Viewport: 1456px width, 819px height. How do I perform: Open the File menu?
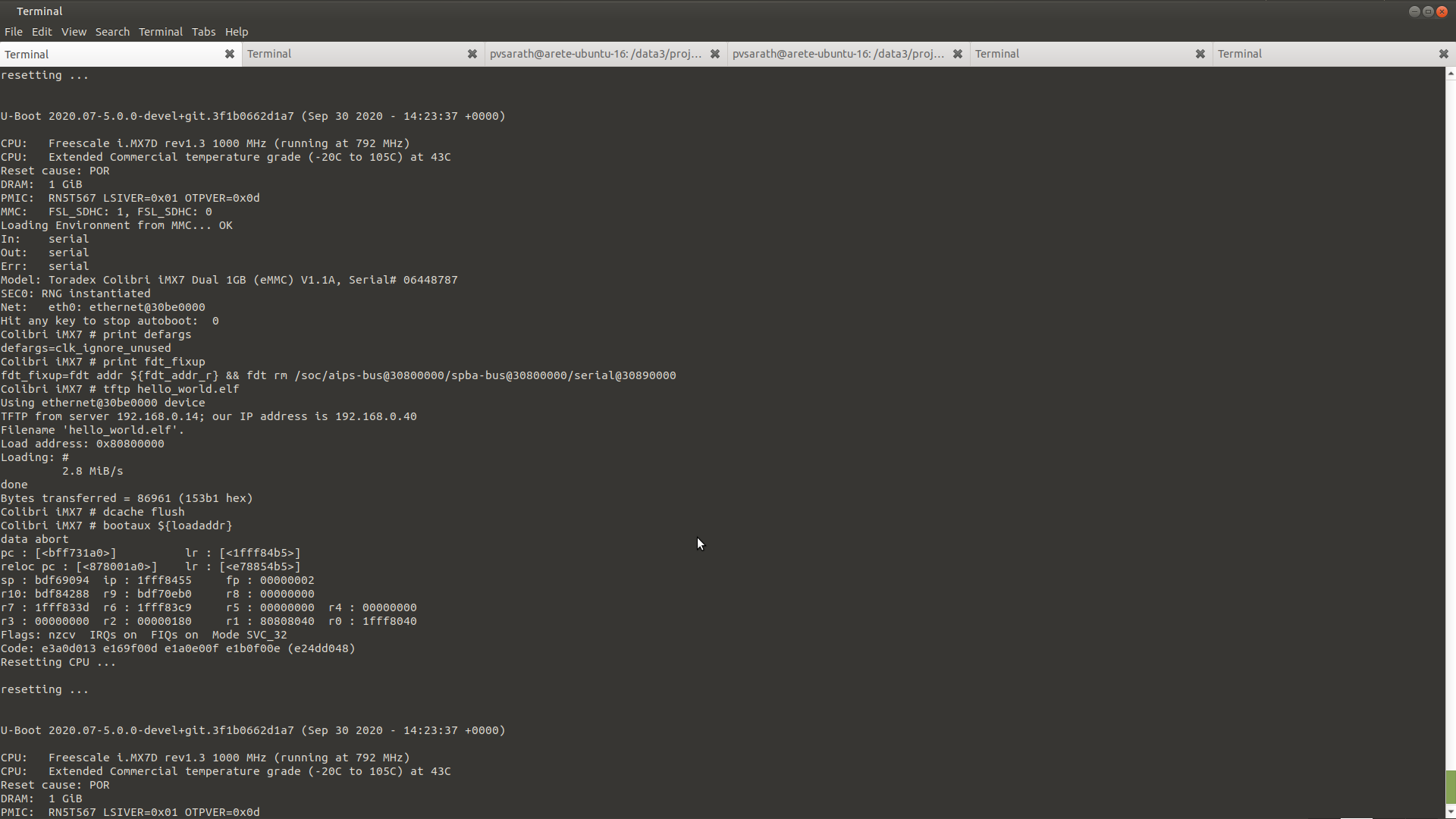[x=13, y=32]
